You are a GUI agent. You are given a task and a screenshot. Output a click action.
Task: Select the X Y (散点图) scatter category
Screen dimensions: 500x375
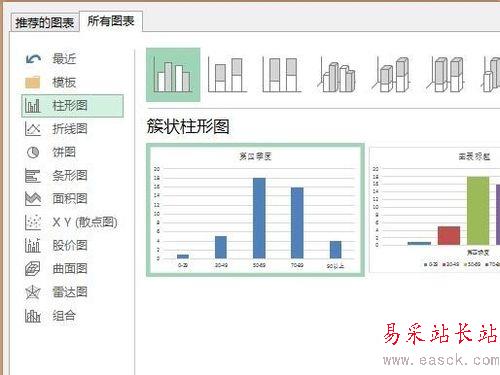pos(85,222)
